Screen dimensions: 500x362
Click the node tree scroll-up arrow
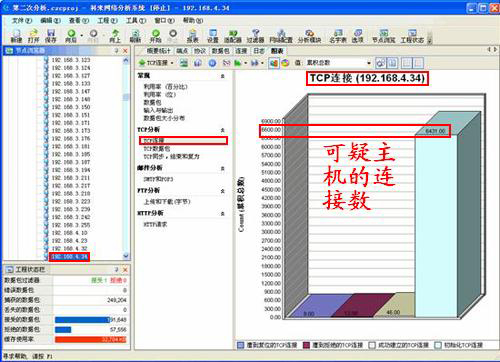pos(126,60)
